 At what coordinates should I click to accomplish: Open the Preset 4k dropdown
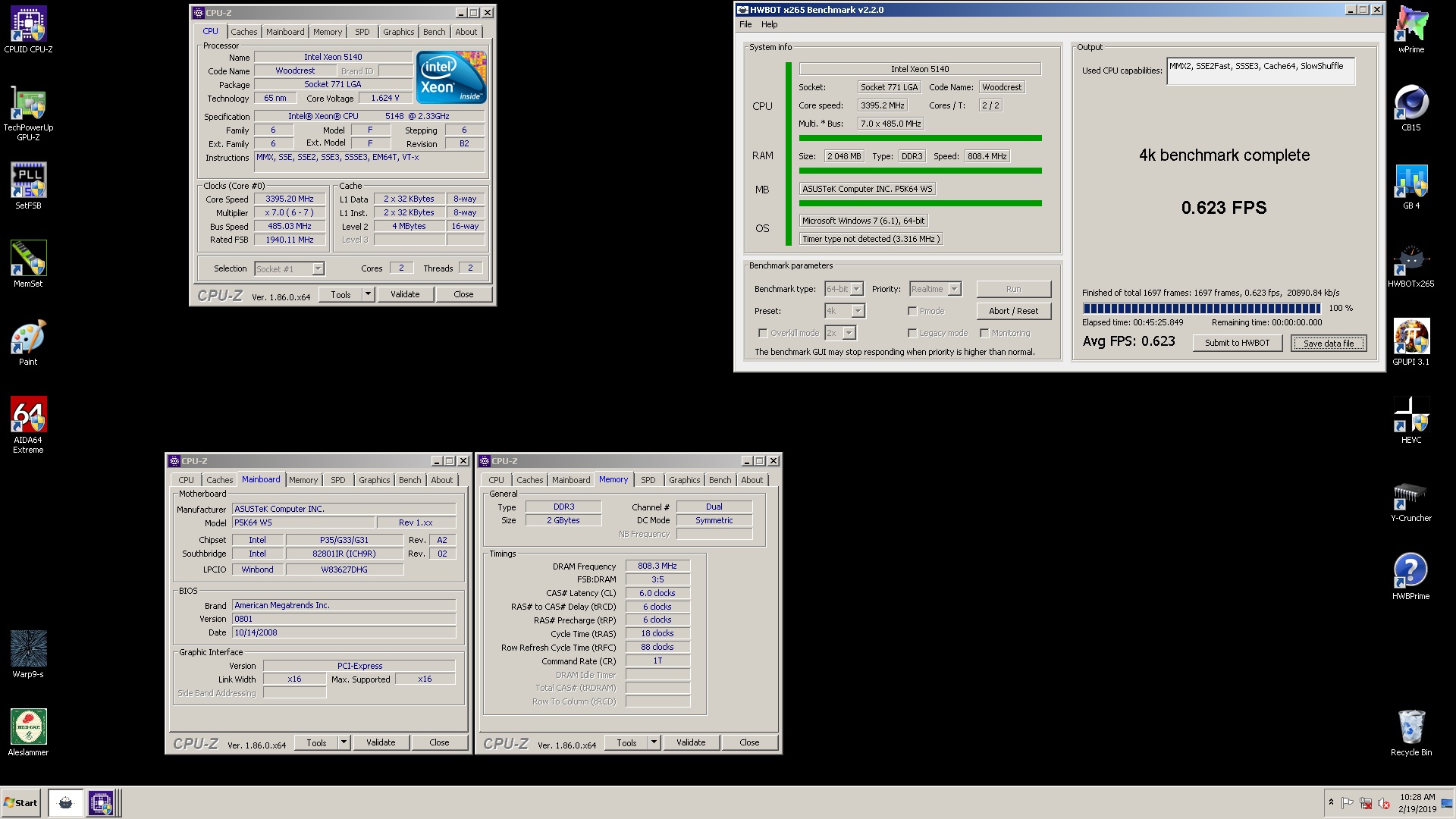[845, 311]
